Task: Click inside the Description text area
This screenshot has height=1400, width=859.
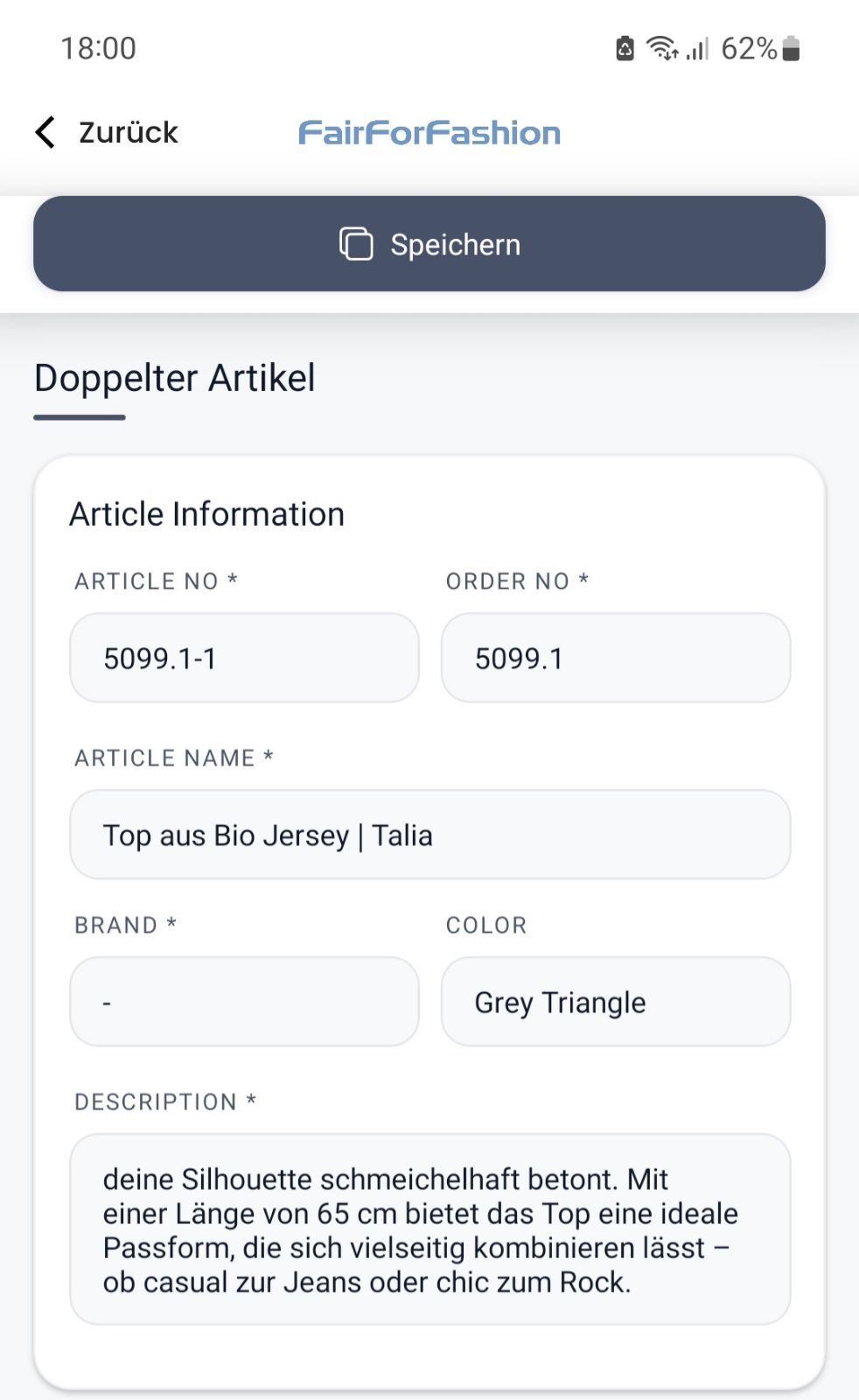Action: tap(430, 1229)
